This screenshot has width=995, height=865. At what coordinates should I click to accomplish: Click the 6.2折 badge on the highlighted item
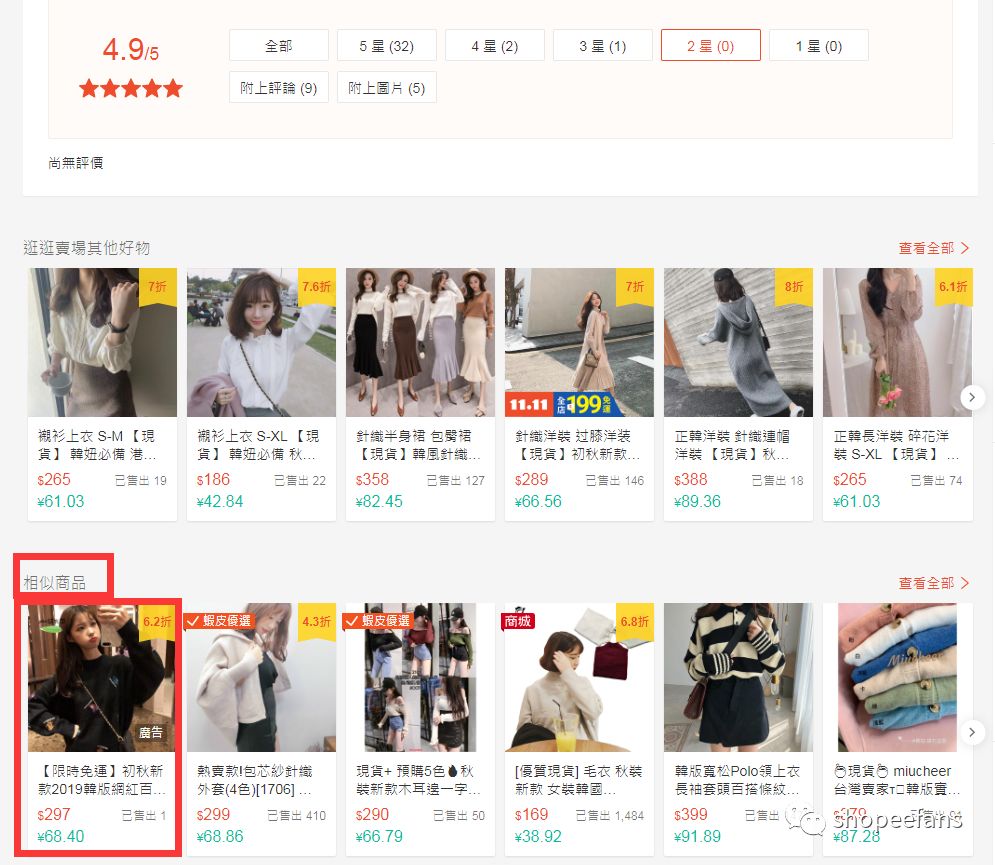[x=159, y=621]
